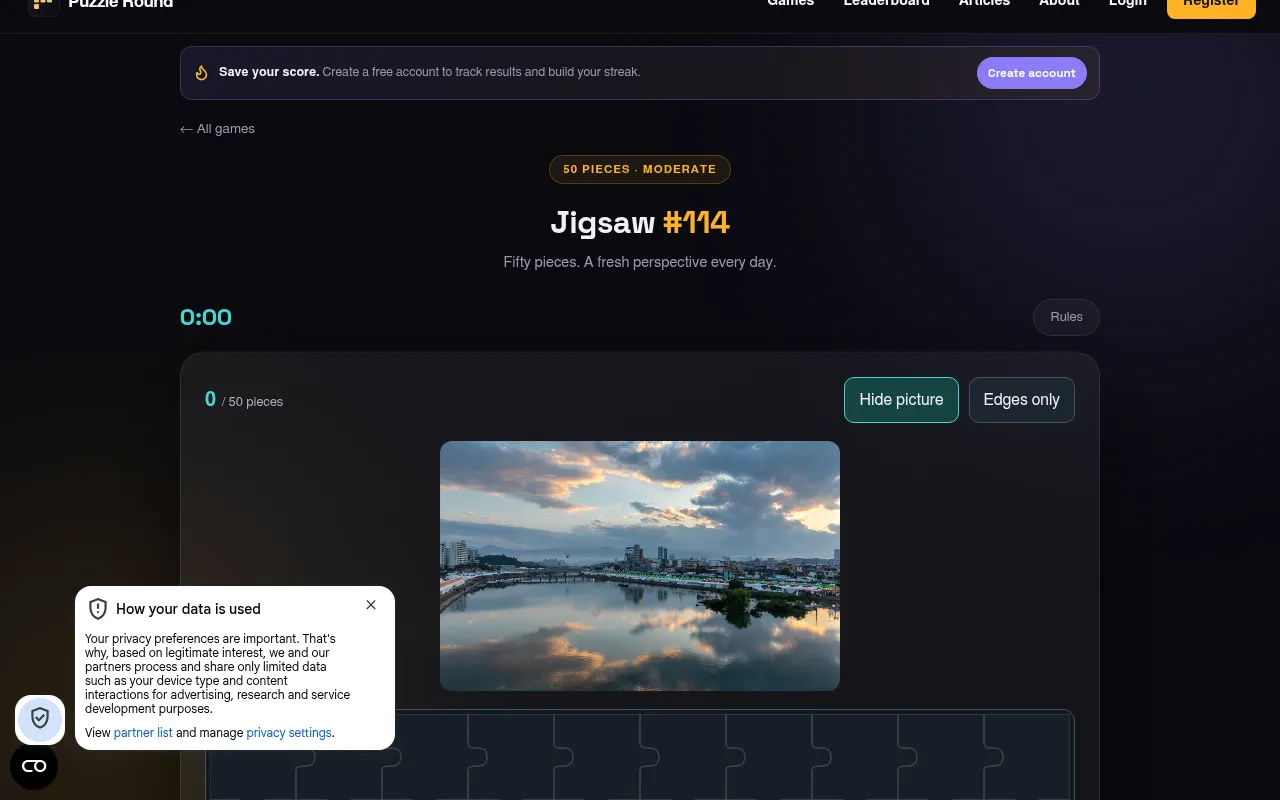This screenshot has width=1280, height=800.
Task: Click the Puzzle Round logo icon
Action: (43, 4)
